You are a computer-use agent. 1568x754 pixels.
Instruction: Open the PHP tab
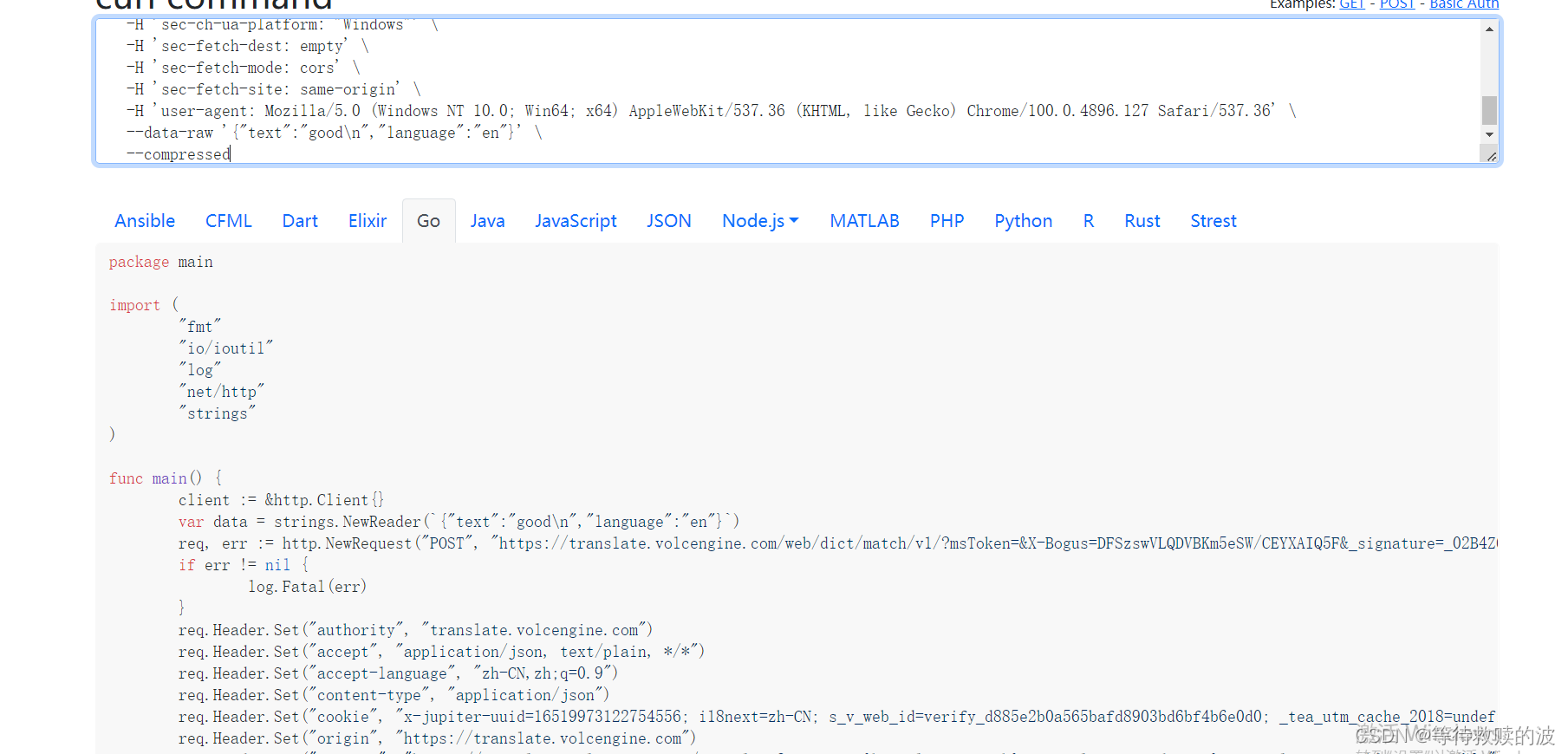[x=947, y=221]
